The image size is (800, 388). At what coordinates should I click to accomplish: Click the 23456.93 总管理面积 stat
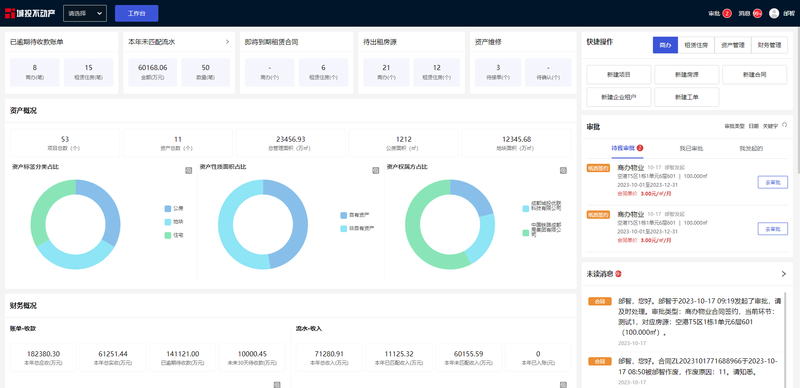pos(290,143)
